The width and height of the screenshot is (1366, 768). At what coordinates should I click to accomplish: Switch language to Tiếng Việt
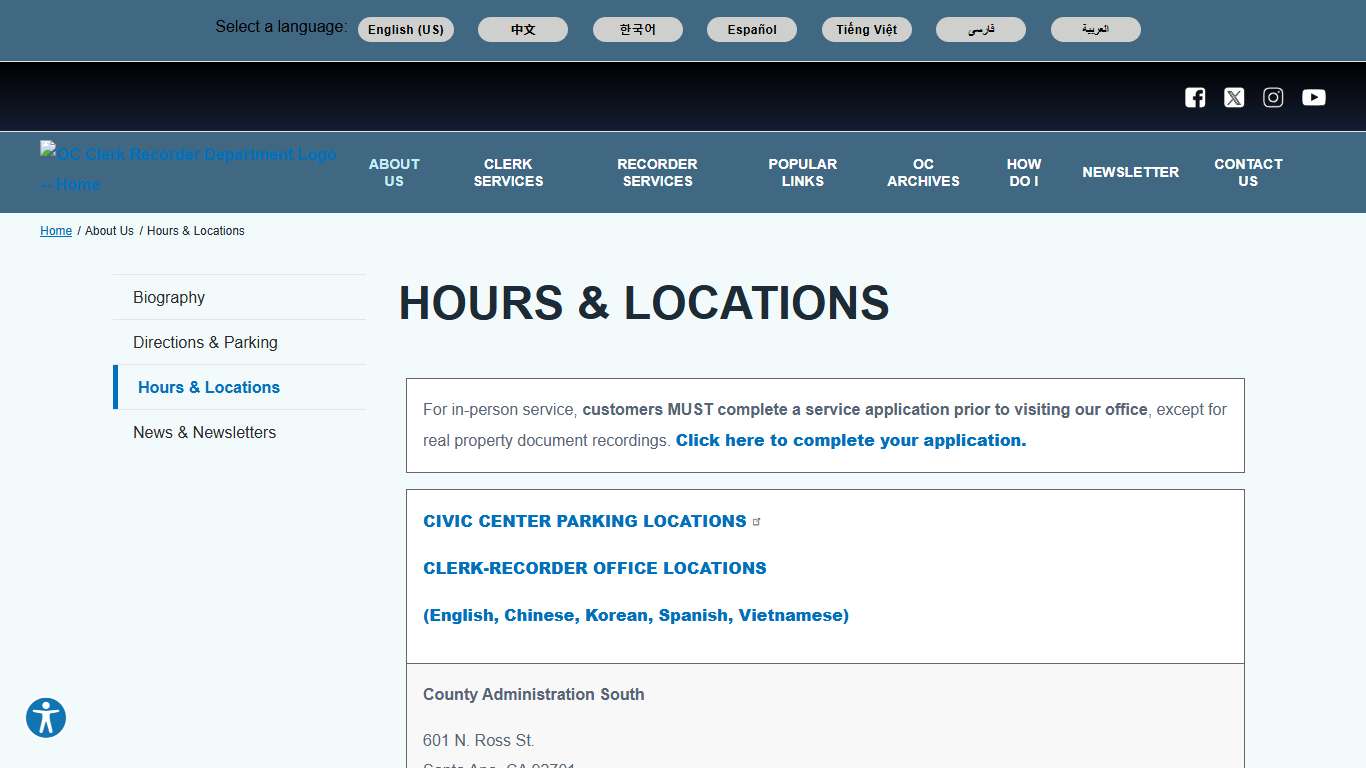[x=866, y=29]
